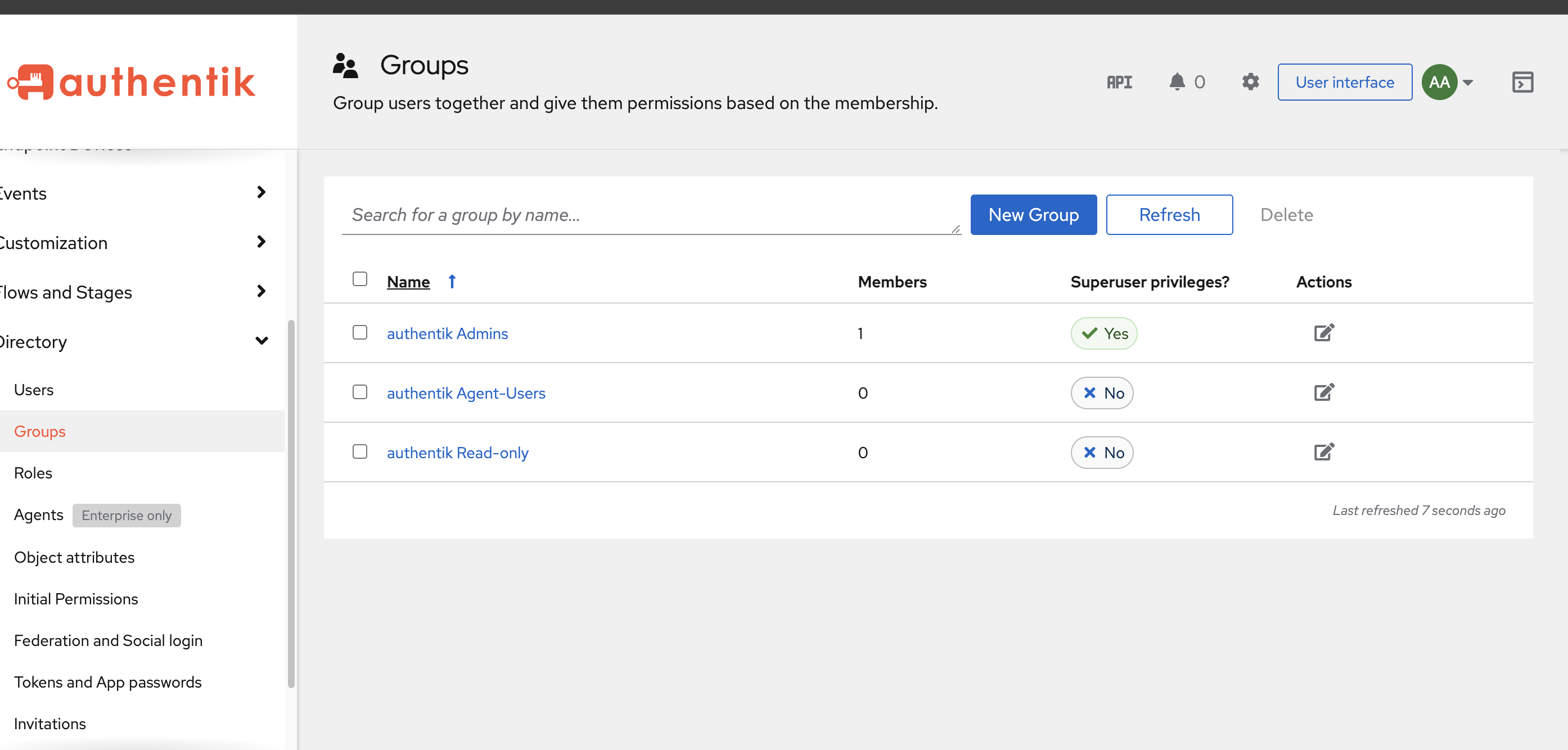Sort by the Name column header
This screenshot has height=750, width=1568.
coord(408,282)
